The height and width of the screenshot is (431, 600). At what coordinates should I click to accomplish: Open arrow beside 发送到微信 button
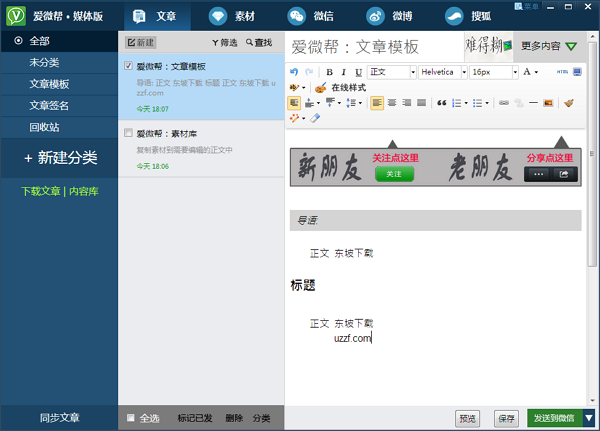tap(589, 418)
